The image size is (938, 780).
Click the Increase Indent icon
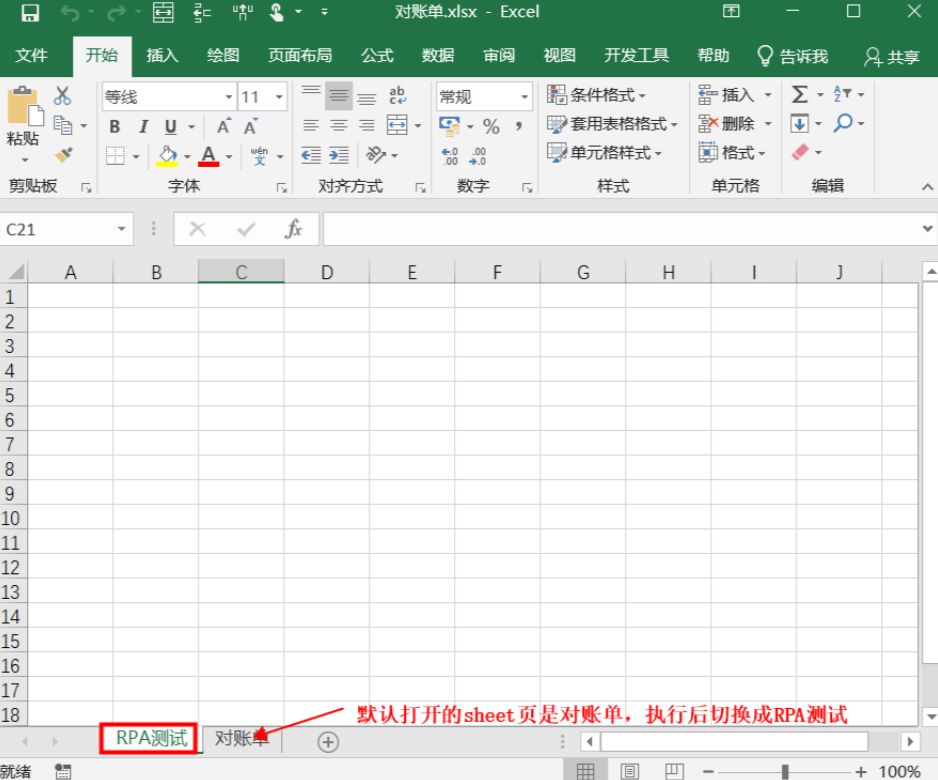click(x=339, y=156)
